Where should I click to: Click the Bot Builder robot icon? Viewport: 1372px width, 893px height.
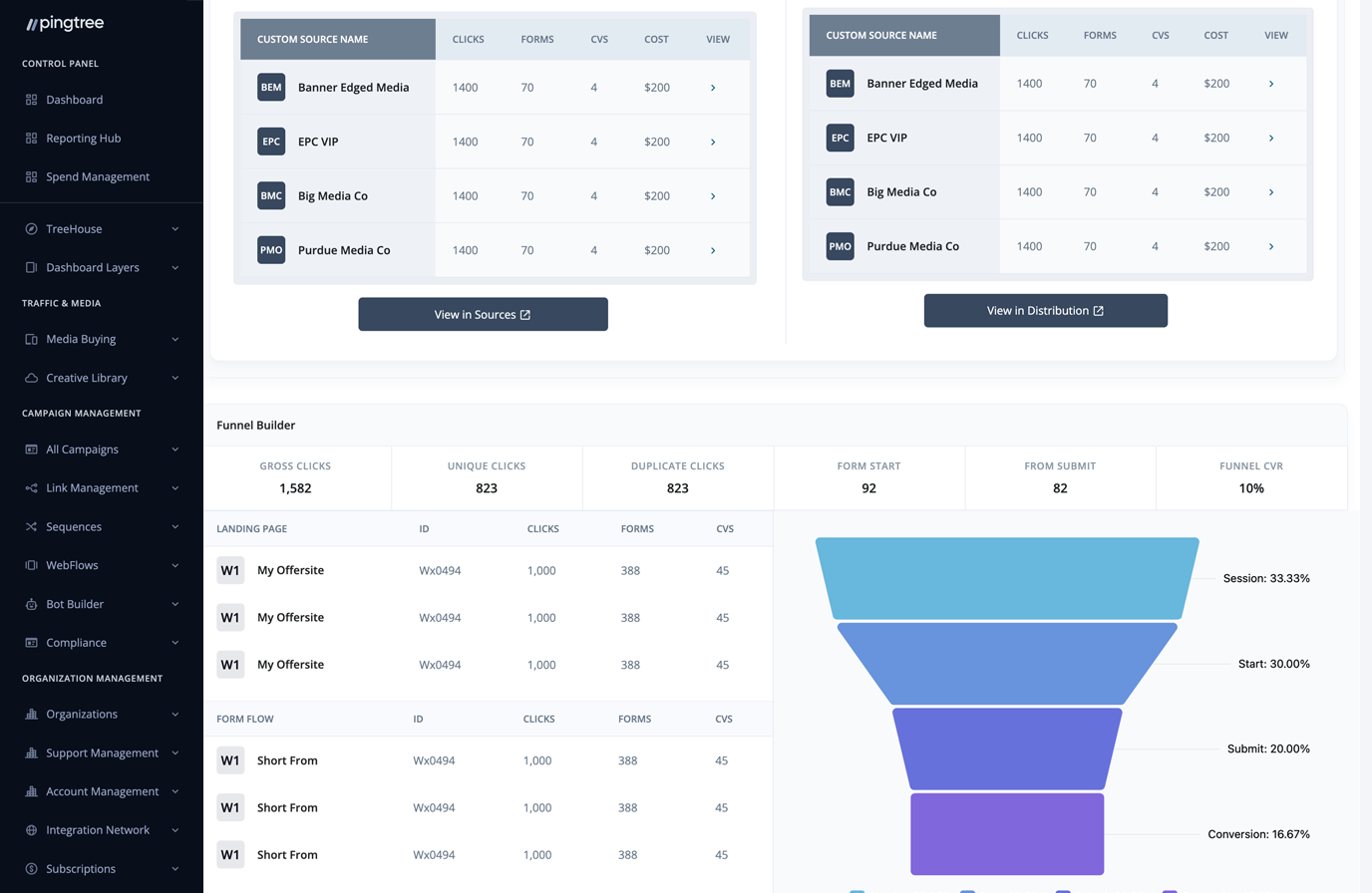click(31, 604)
